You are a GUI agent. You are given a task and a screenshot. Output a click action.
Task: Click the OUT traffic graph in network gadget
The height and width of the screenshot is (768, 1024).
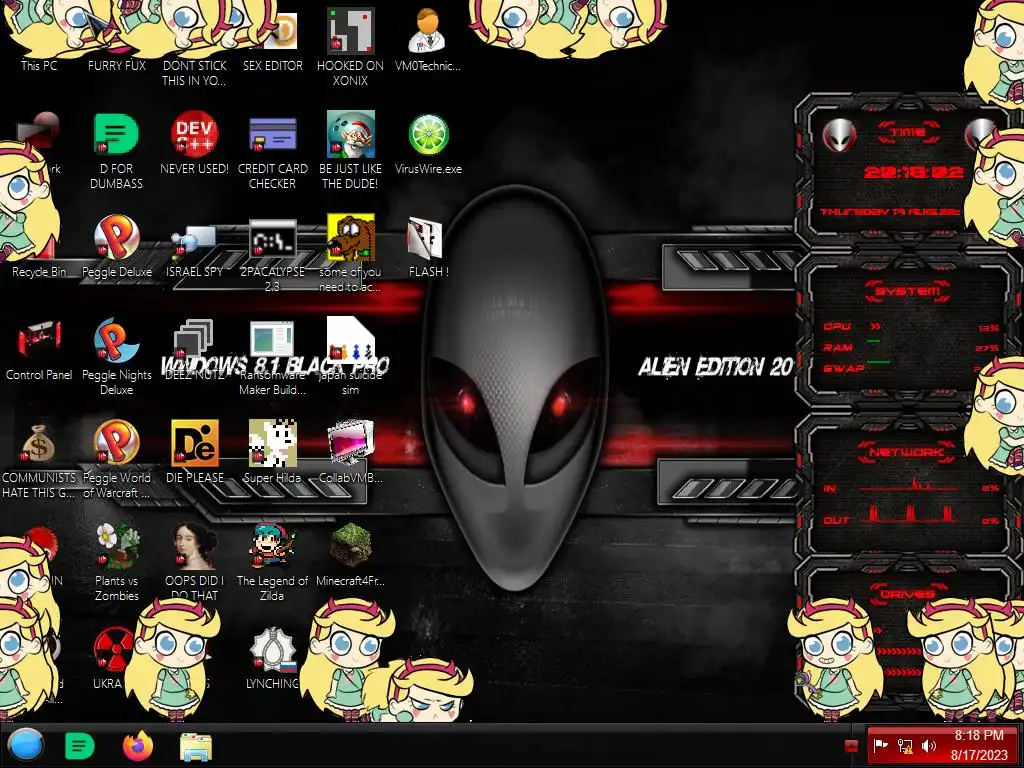point(911,513)
